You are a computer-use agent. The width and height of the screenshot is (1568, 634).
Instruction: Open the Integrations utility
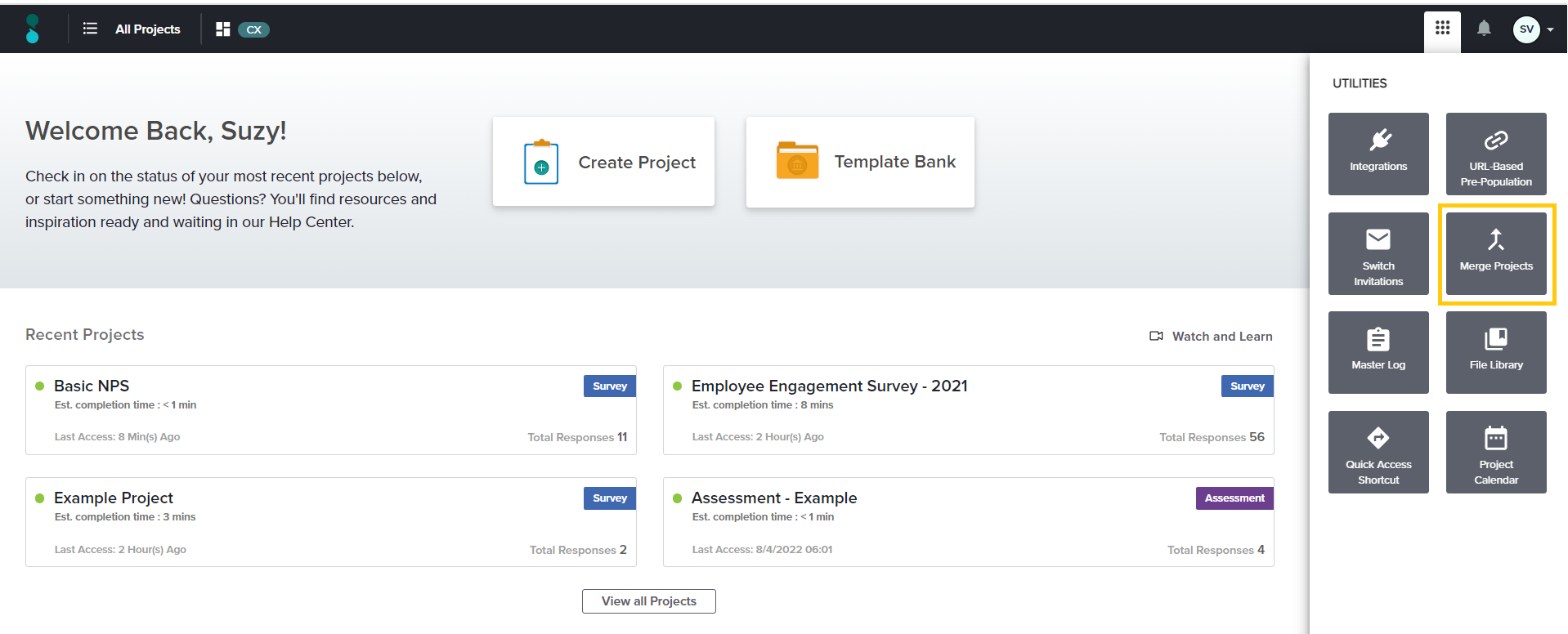click(x=1378, y=154)
